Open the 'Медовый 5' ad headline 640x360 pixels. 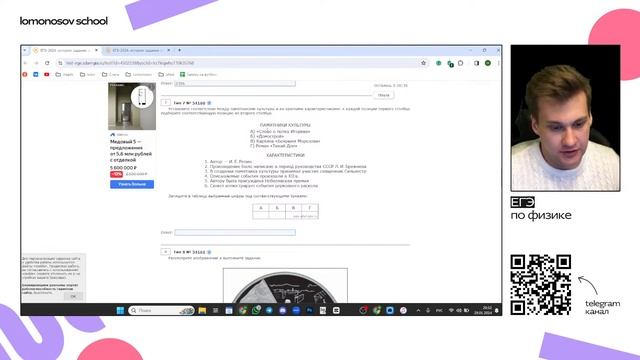tap(131, 151)
